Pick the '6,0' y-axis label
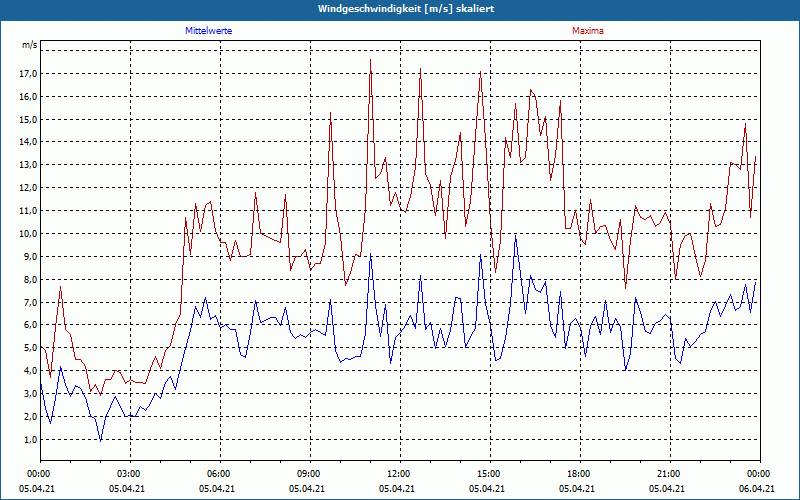The image size is (800, 500). (x=31, y=325)
